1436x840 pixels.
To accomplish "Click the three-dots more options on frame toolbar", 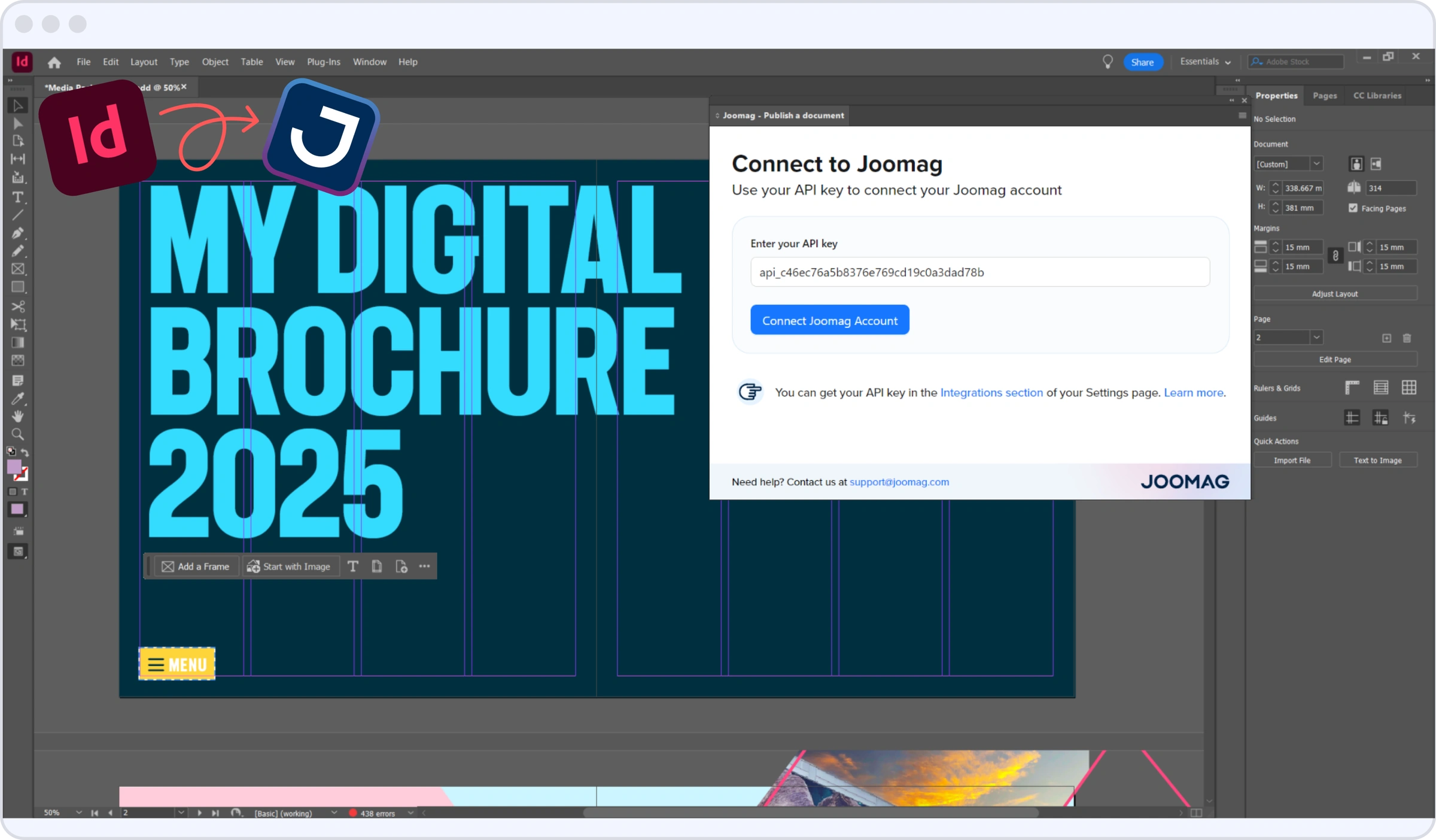I will tap(424, 566).
